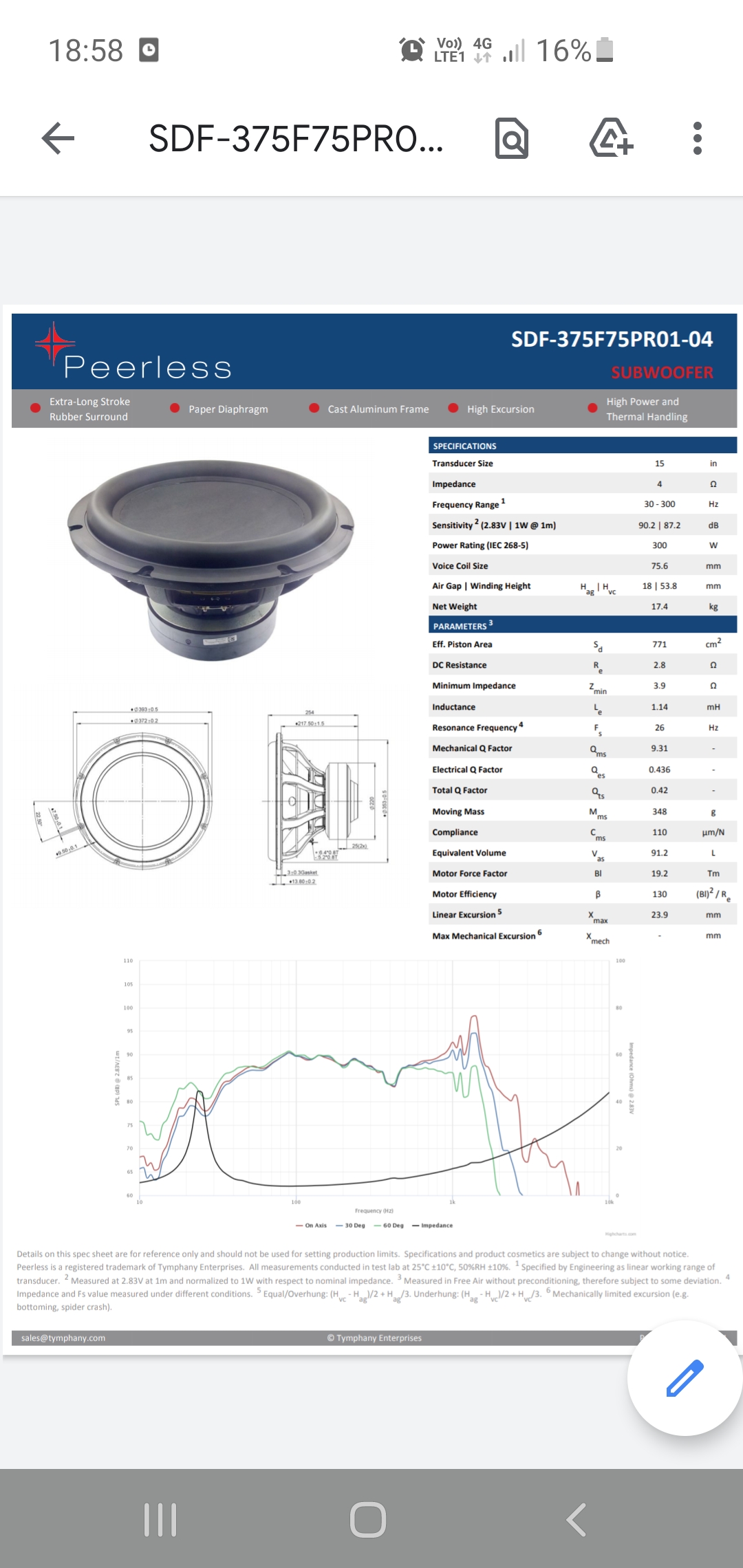
Task: Tap the High Excursion feature text
Action: coord(500,409)
